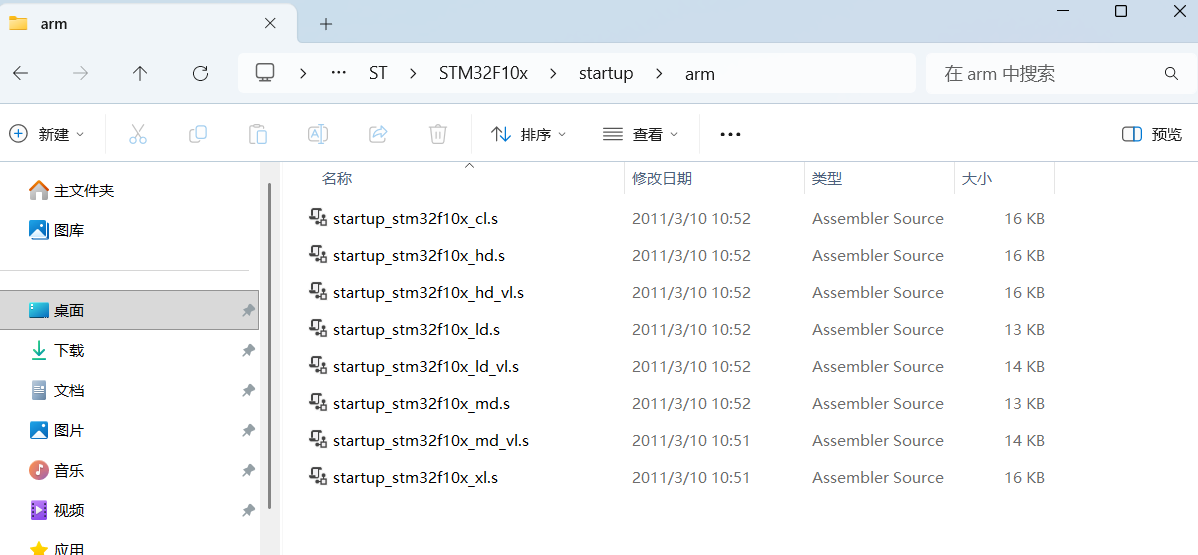Toggle the 预览 preview pane
The width and height of the screenshot is (1198, 555).
click(1151, 135)
